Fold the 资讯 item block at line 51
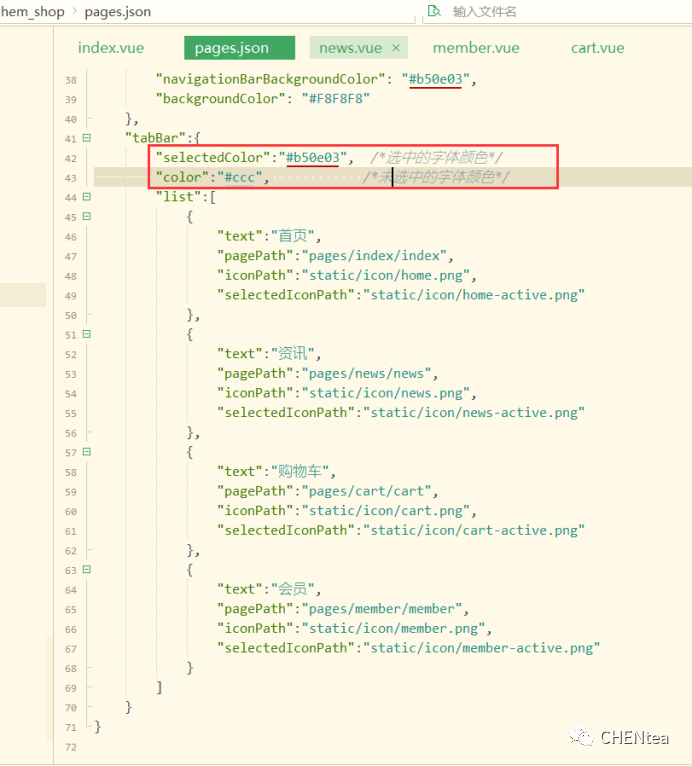Screen dimensions: 692x766 (x=87, y=334)
